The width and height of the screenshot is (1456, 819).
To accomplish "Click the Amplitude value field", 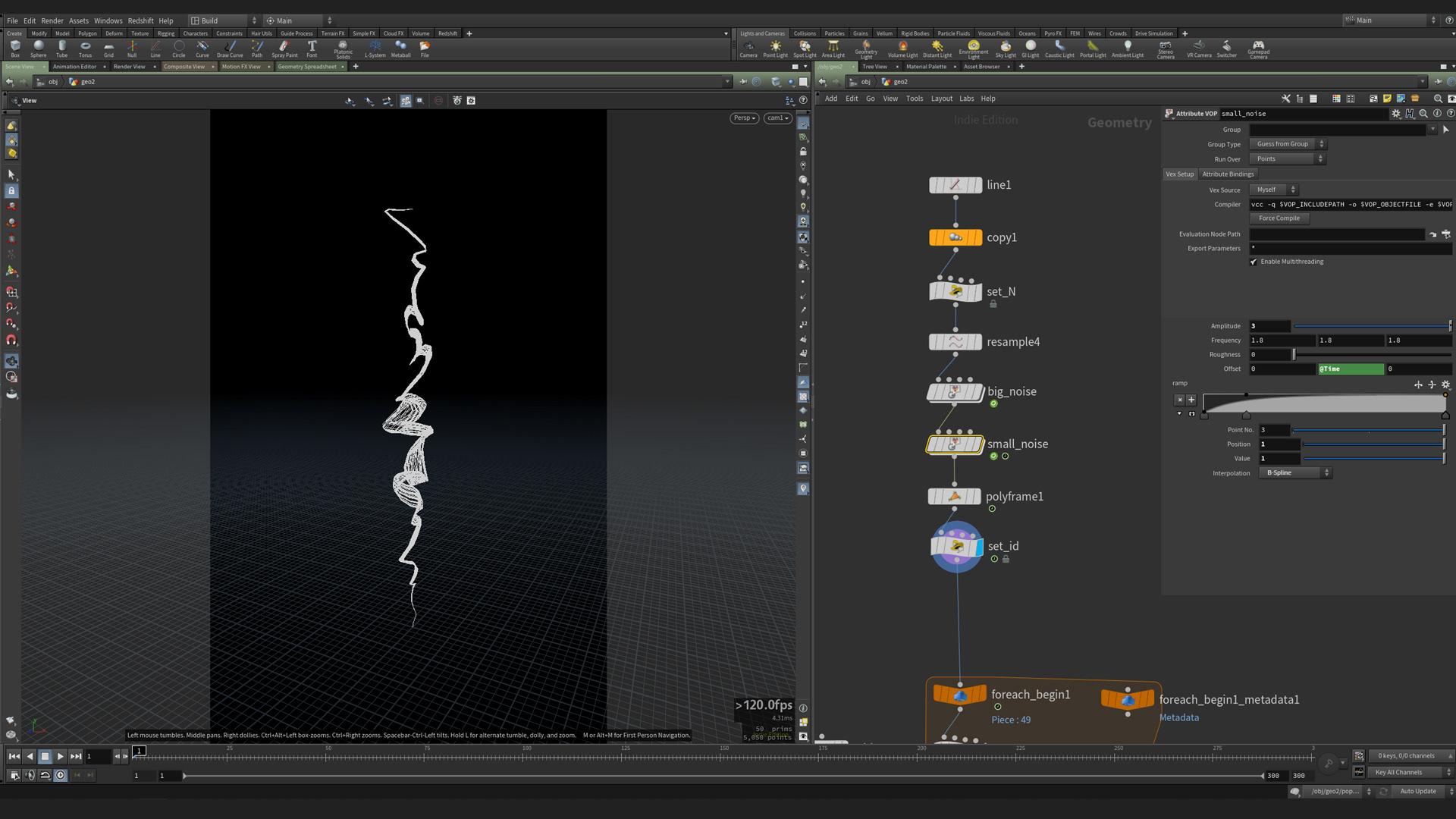I will pyautogui.click(x=1269, y=326).
